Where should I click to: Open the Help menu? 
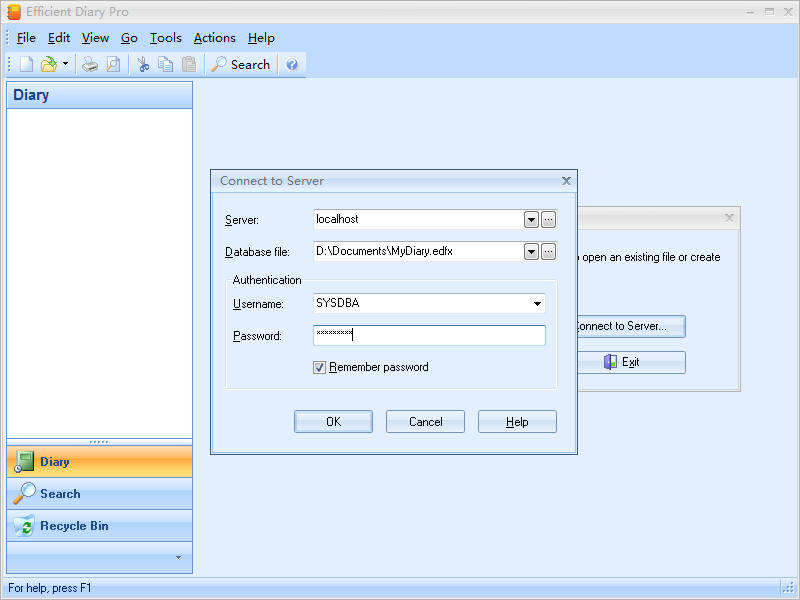261,38
